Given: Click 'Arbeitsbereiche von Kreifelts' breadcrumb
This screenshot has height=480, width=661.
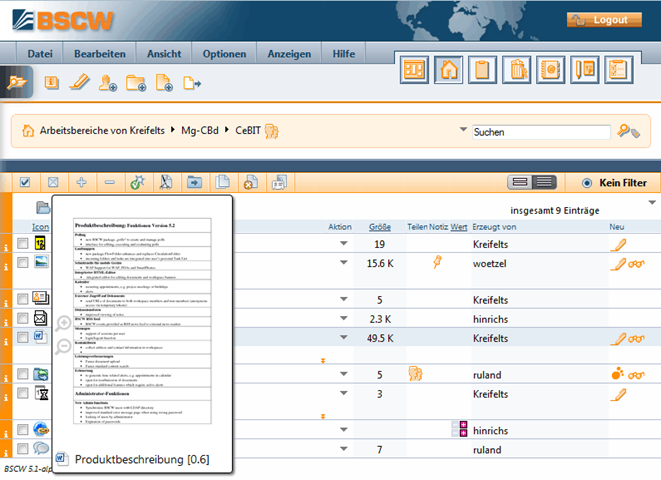Looking at the screenshot, I should [102, 131].
